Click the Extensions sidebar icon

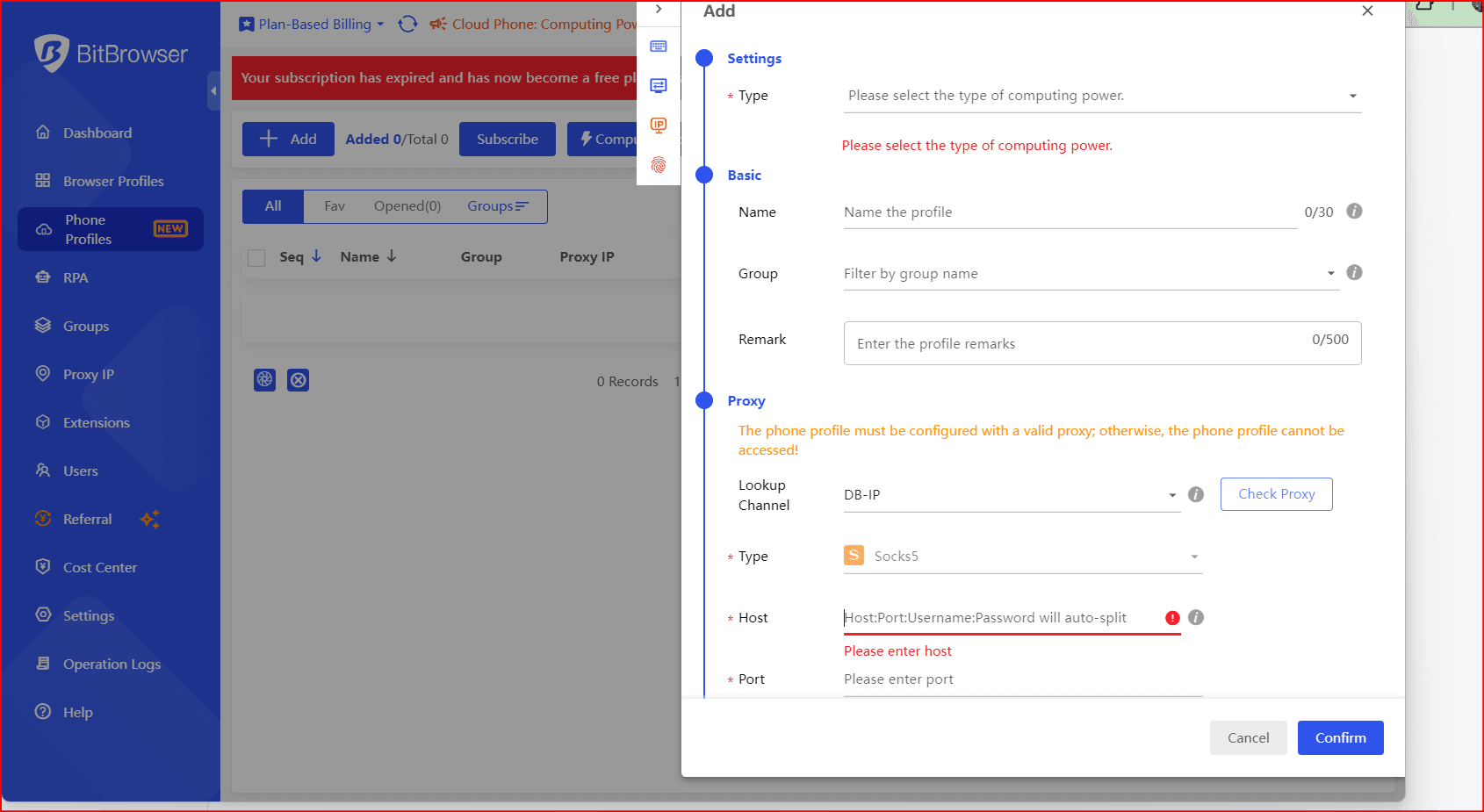(x=43, y=422)
